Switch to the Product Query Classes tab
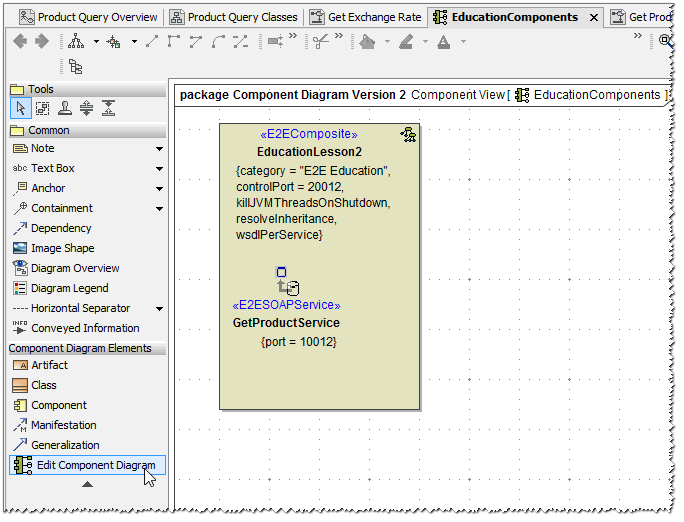Viewport: 684px width, 522px height. tap(234, 17)
